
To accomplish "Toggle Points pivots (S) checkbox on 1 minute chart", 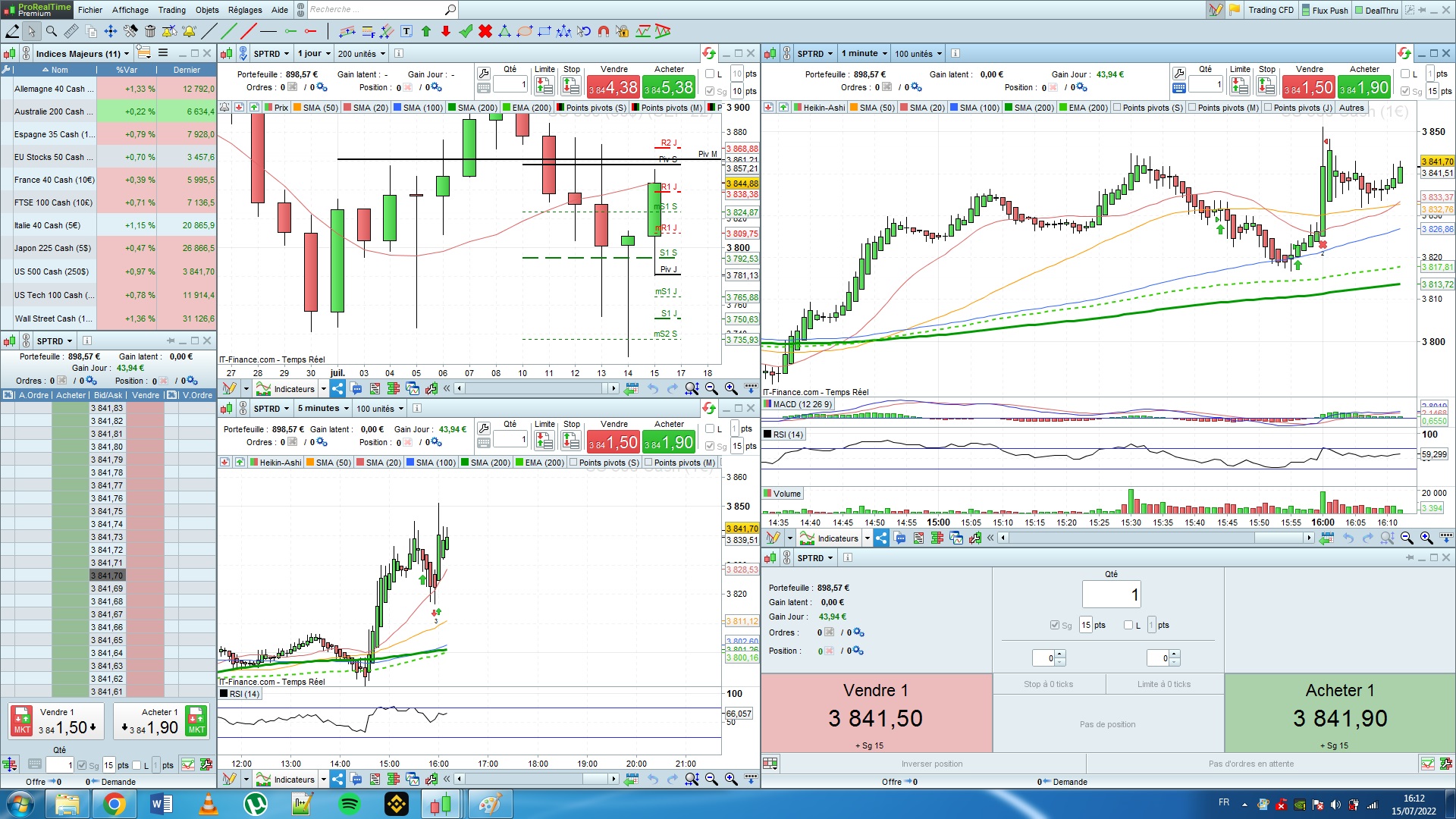I will tap(1117, 108).
